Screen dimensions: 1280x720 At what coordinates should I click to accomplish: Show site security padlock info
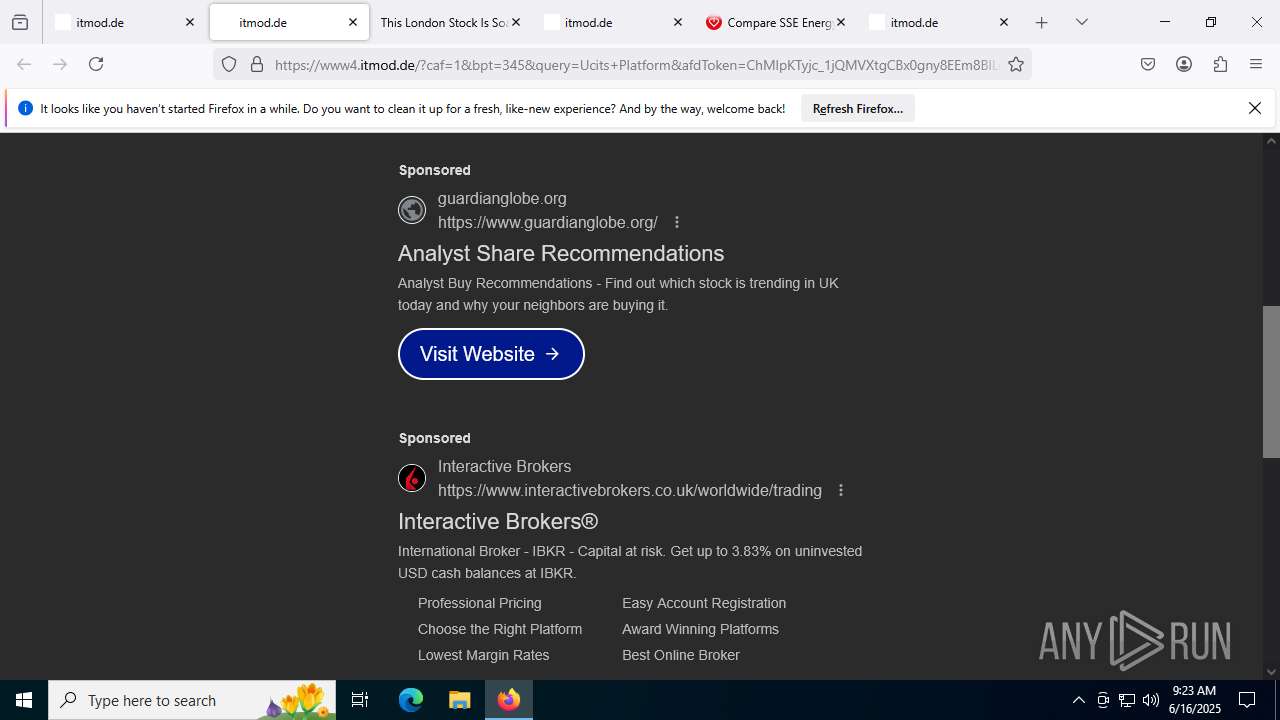tap(257, 64)
